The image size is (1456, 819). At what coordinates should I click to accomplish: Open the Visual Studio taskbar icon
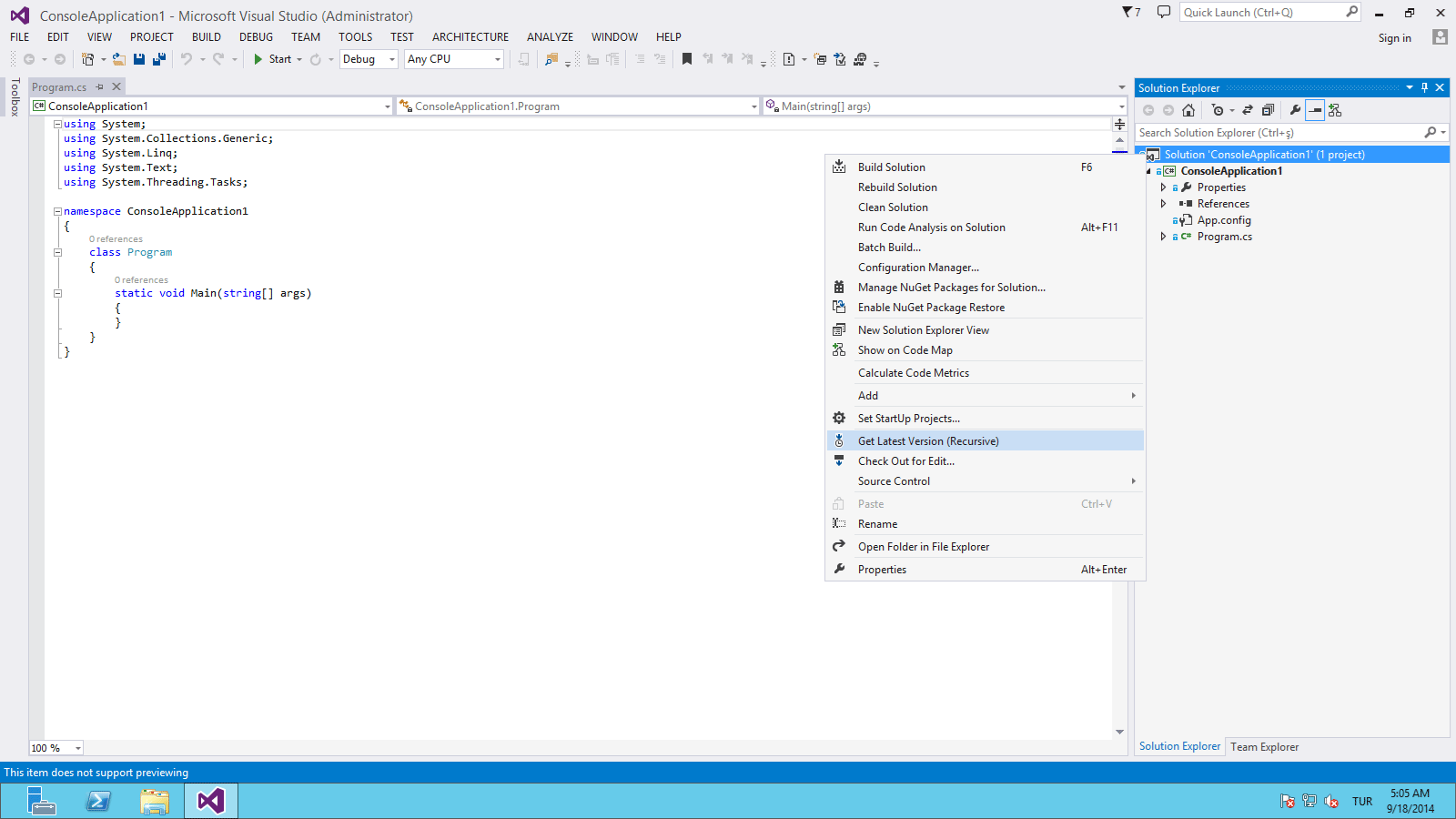point(211,801)
